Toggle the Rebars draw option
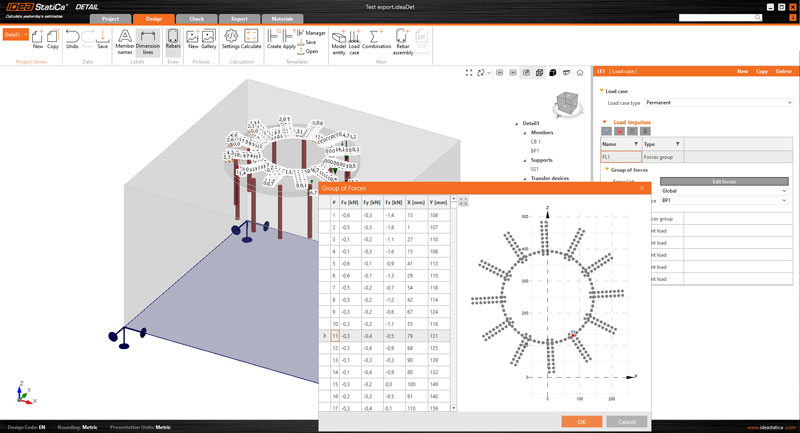Screen dimensions: 800x433 coord(173,38)
